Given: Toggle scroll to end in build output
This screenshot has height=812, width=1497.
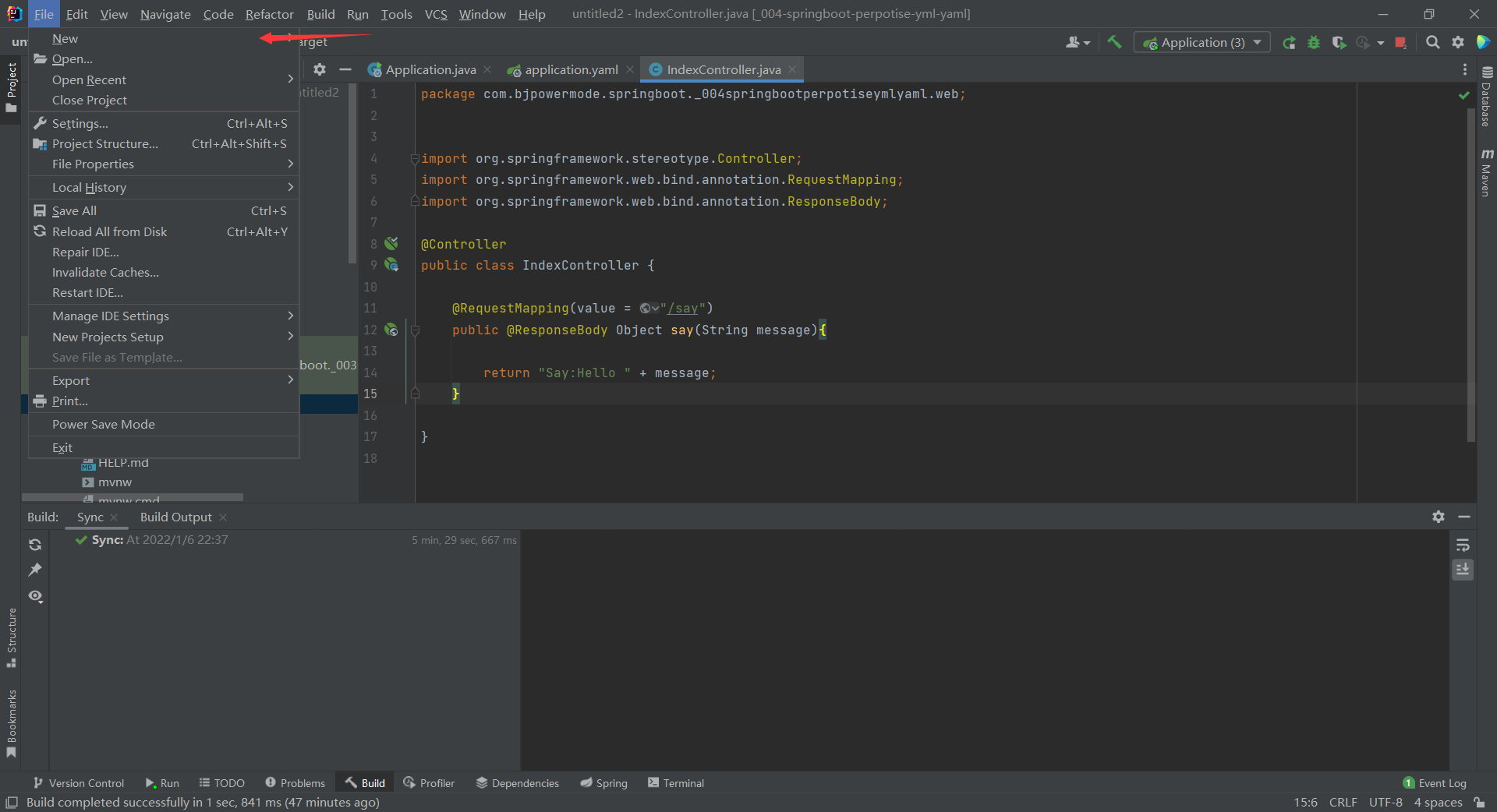Looking at the screenshot, I should (1463, 570).
